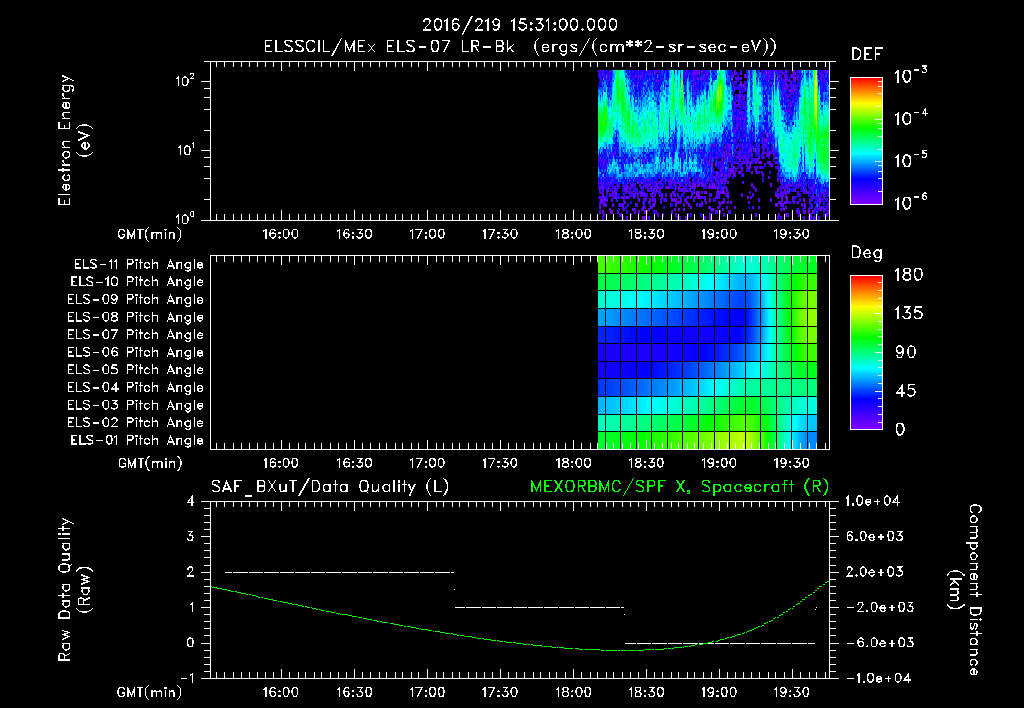1024x708 pixels.
Task: Select the green MEXORBMC/SPF X, Spacecraft (R) legend
Action: pos(679,487)
